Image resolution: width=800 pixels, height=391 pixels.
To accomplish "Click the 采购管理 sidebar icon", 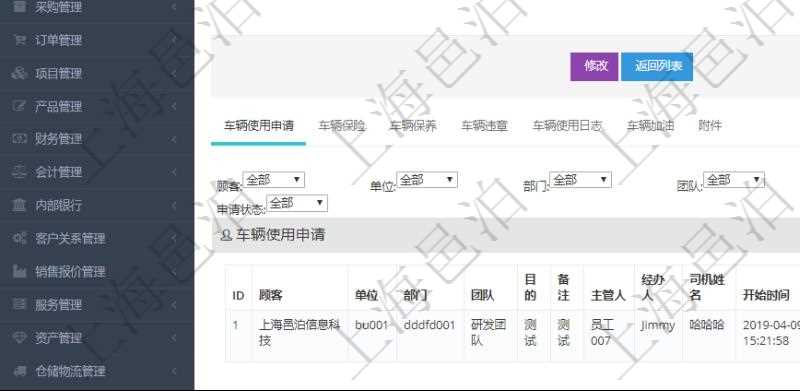I will pyautogui.click(x=19, y=7).
